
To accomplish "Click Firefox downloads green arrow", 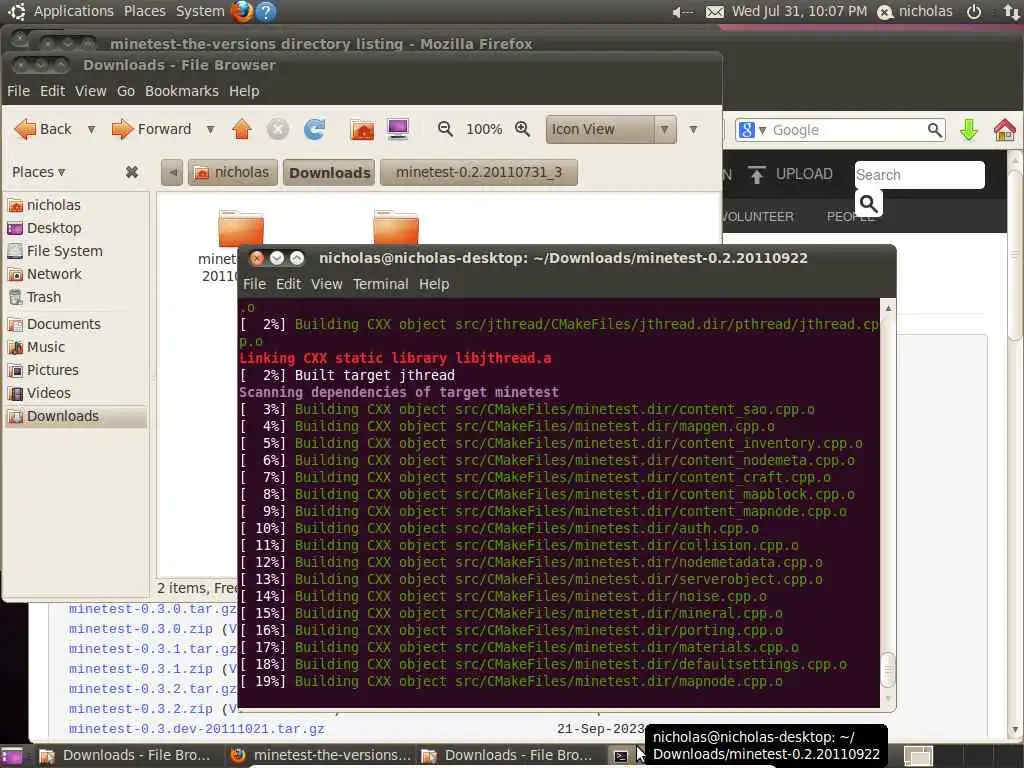I will pyautogui.click(x=969, y=130).
